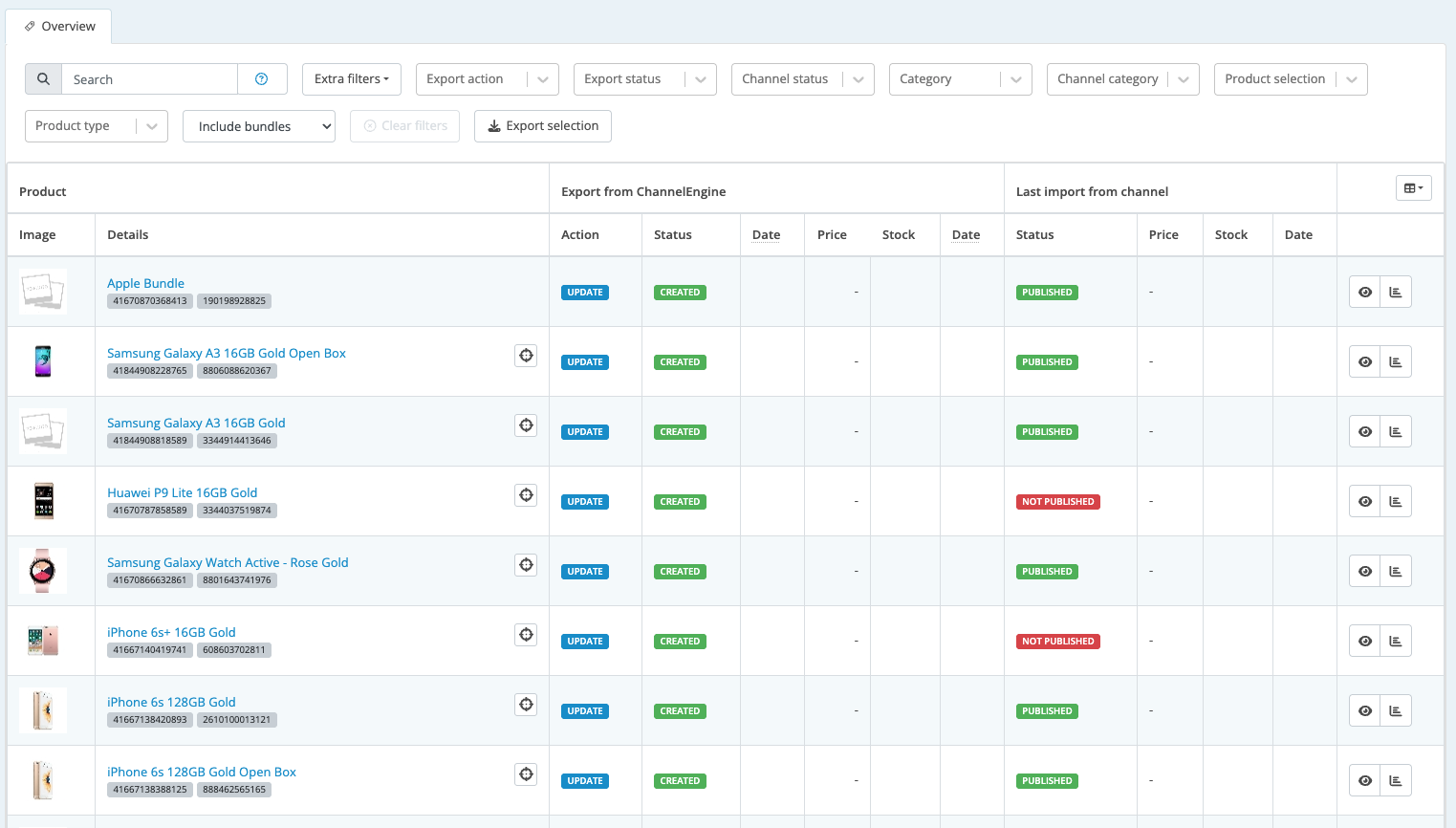Click the Export selection button

click(x=543, y=126)
